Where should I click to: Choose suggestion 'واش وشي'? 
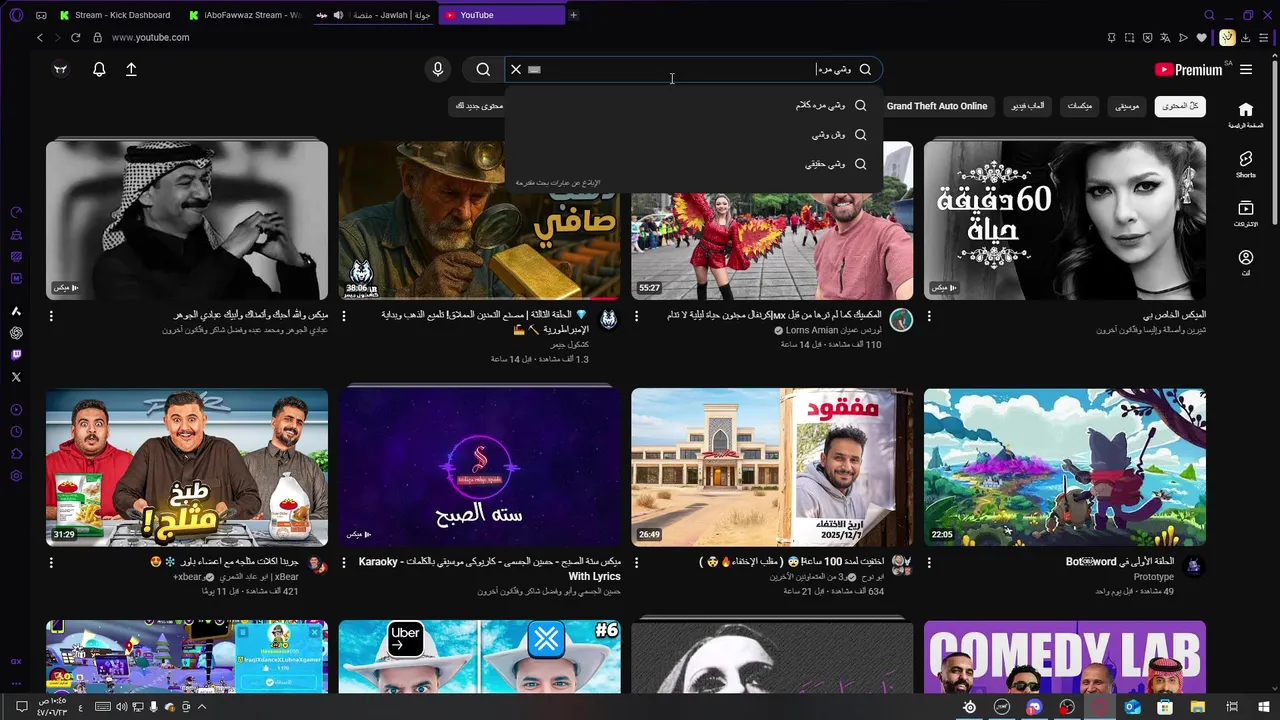694,134
